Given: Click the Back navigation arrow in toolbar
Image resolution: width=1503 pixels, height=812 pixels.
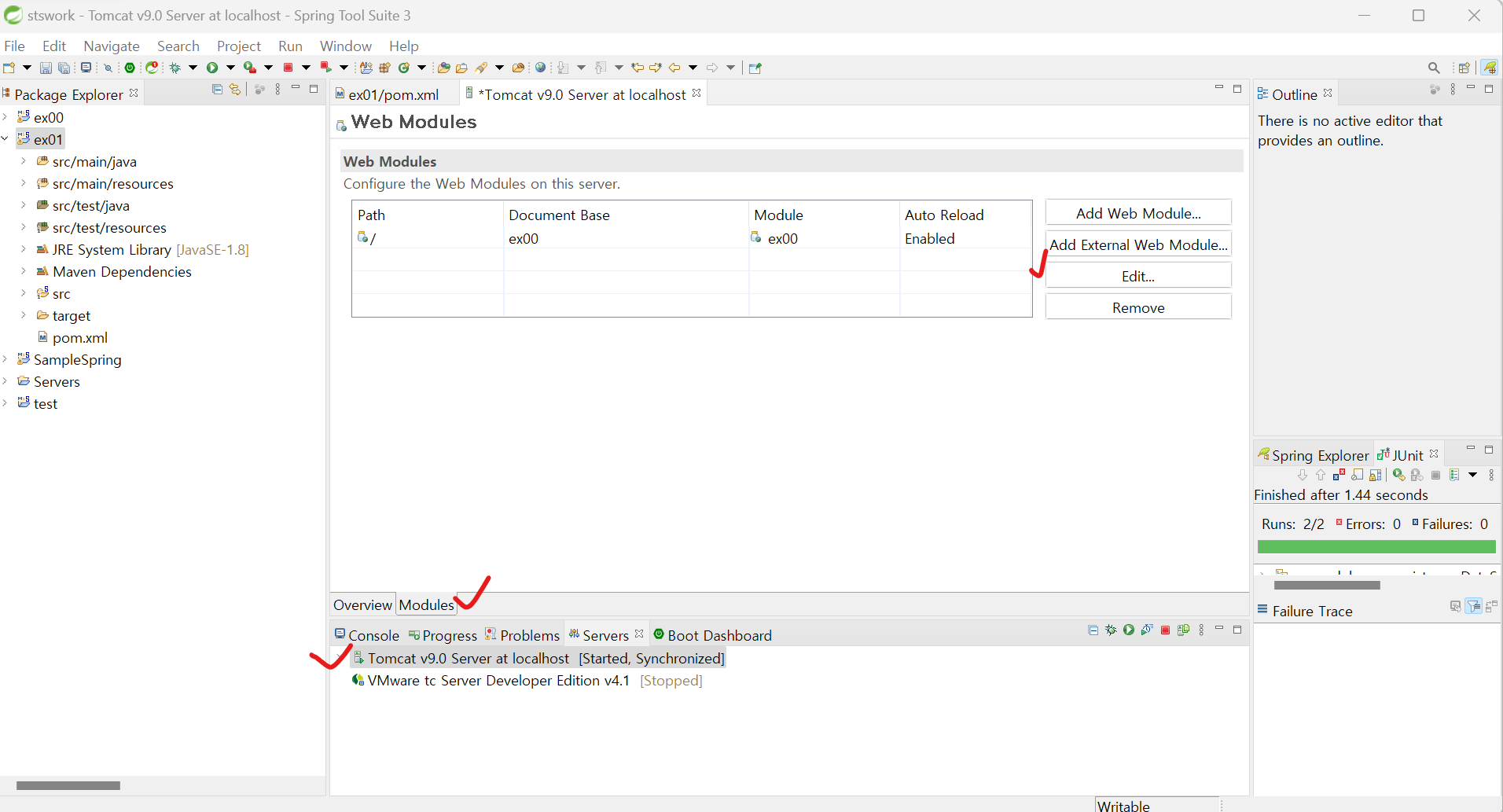Looking at the screenshot, I should (674, 68).
